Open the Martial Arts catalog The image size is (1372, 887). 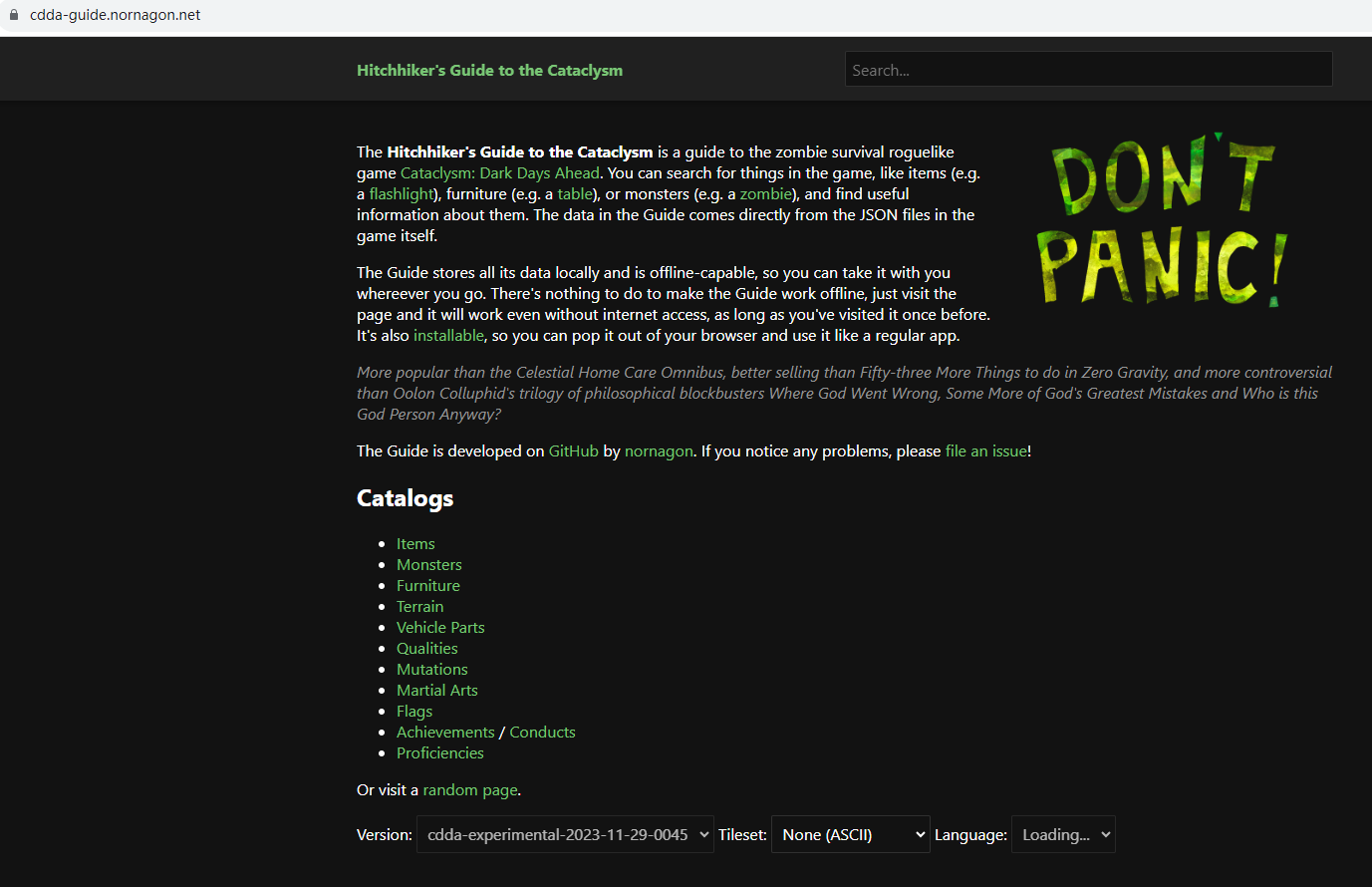(437, 691)
